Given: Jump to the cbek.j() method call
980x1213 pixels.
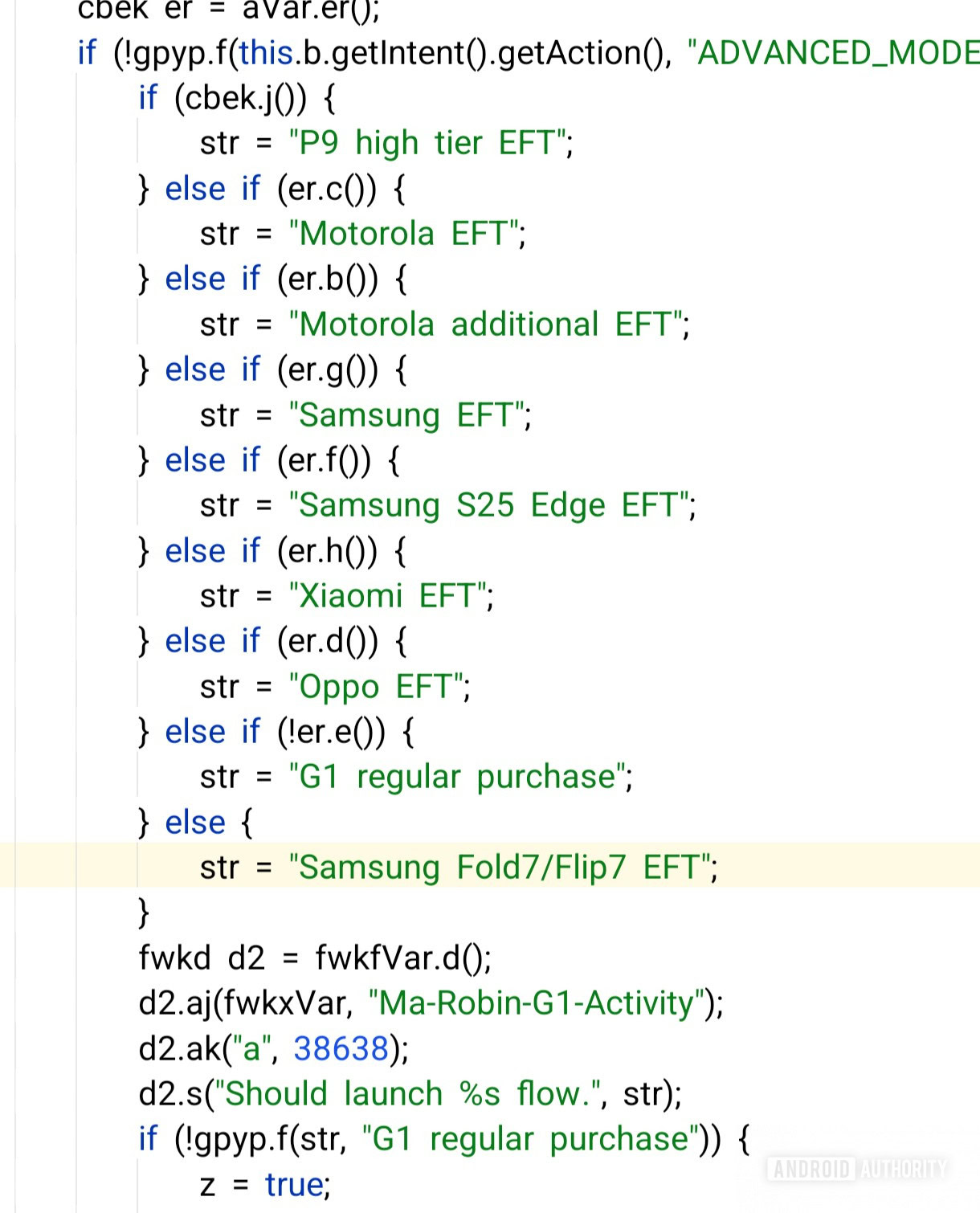Looking at the screenshot, I should 241,98.
